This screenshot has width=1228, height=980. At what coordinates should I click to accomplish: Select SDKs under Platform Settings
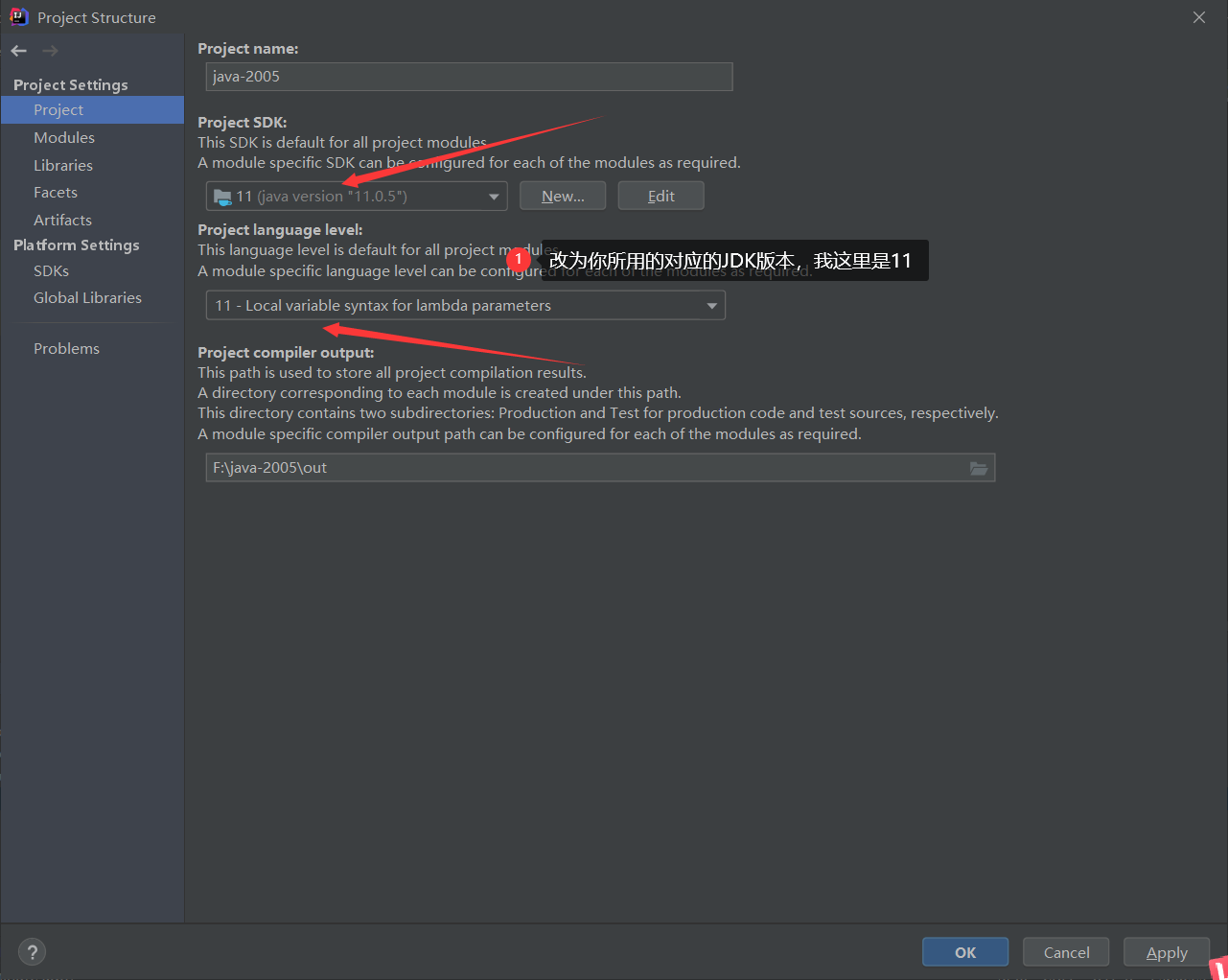[50, 270]
